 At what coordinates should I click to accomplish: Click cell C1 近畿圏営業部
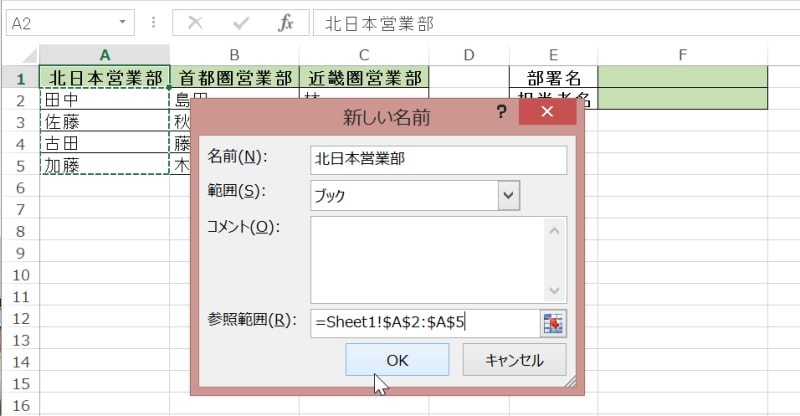364,78
